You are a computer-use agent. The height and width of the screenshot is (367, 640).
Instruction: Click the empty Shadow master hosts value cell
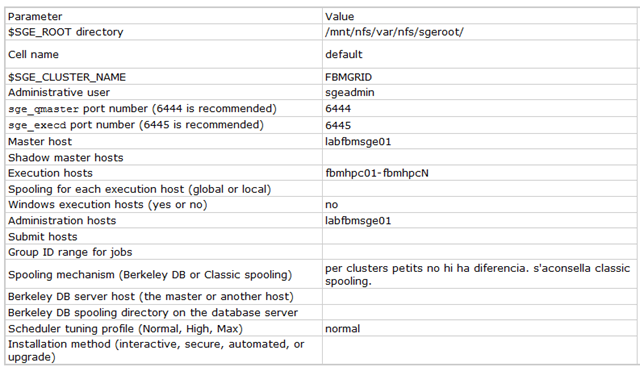pyautogui.click(x=480, y=157)
